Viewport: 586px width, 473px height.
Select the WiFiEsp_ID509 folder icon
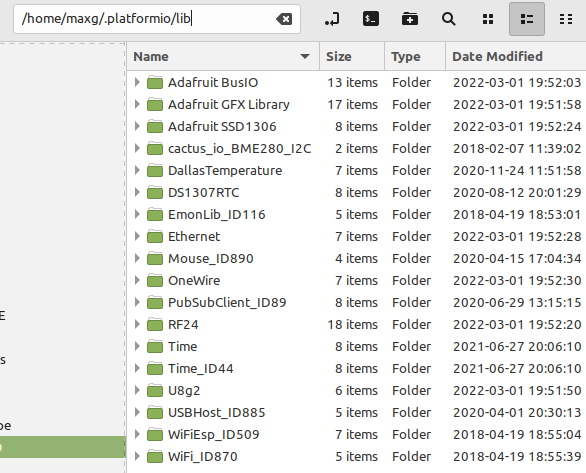coord(155,435)
